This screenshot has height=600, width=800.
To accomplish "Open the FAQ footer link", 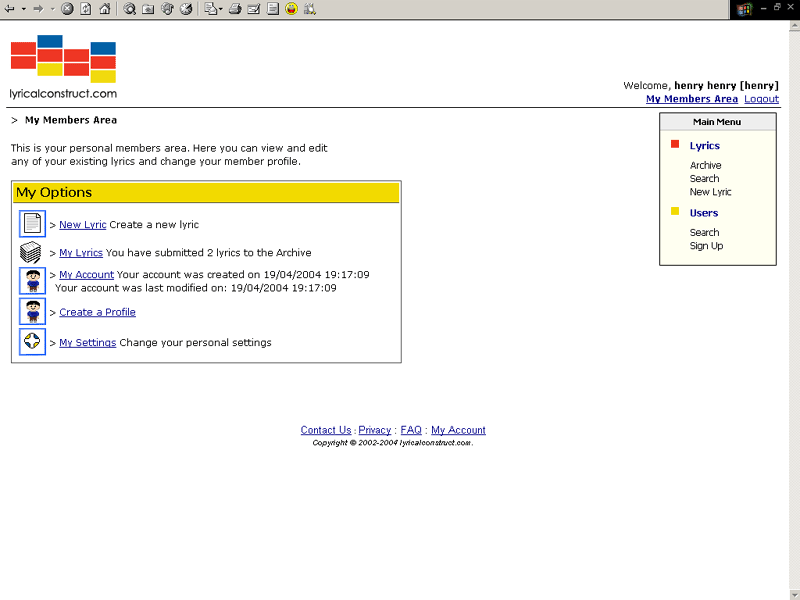I will tap(411, 430).
